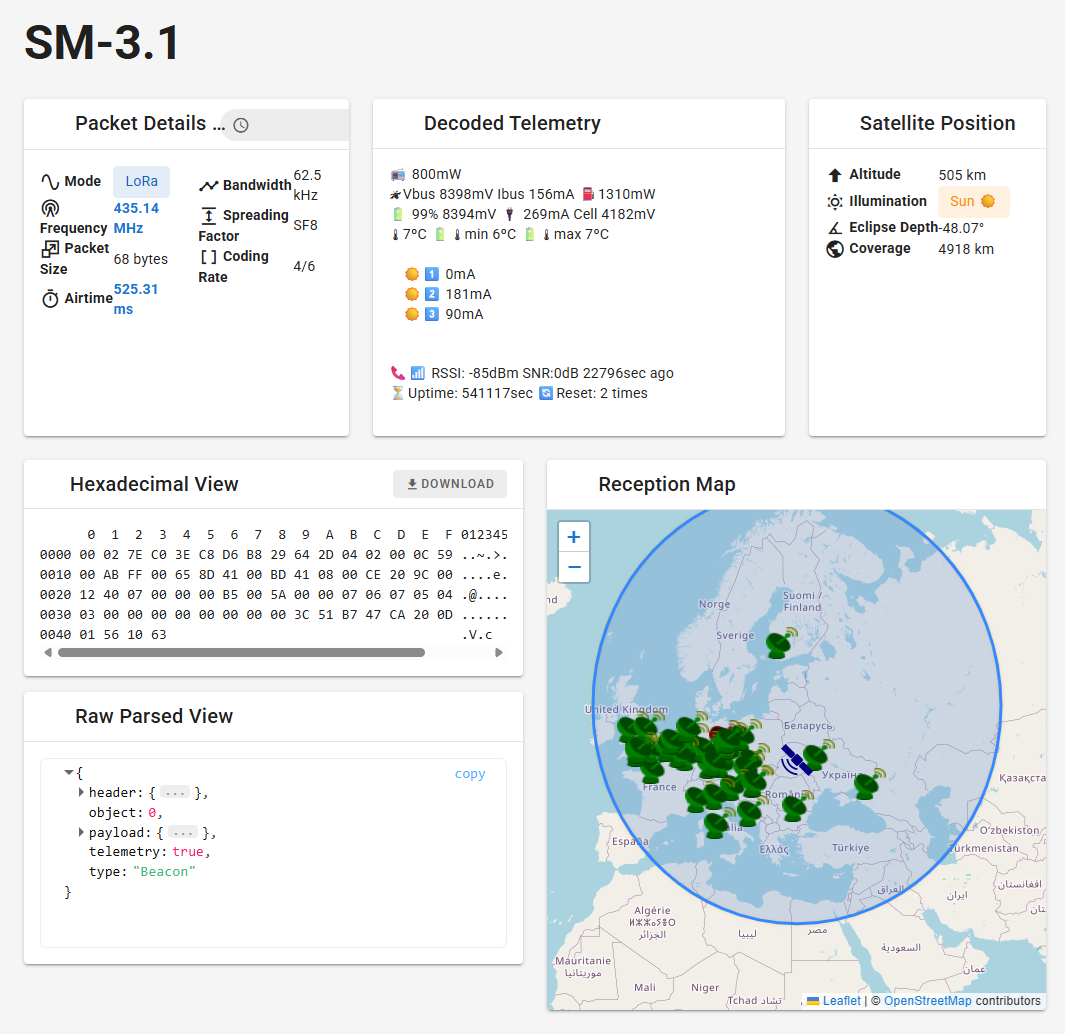Click the copy link in Raw Parsed View
The image size is (1065, 1034).
(470, 773)
